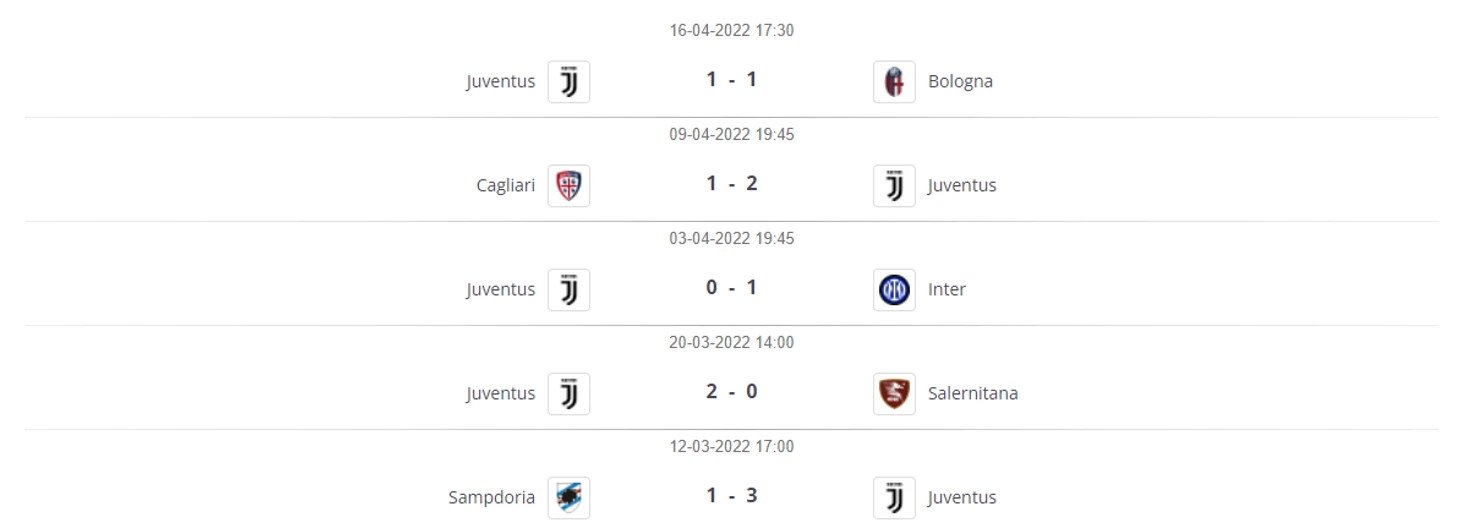This screenshot has height=531, width=1460.
Task: Click the Salernitana club crest
Action: [x=894, y=394]
